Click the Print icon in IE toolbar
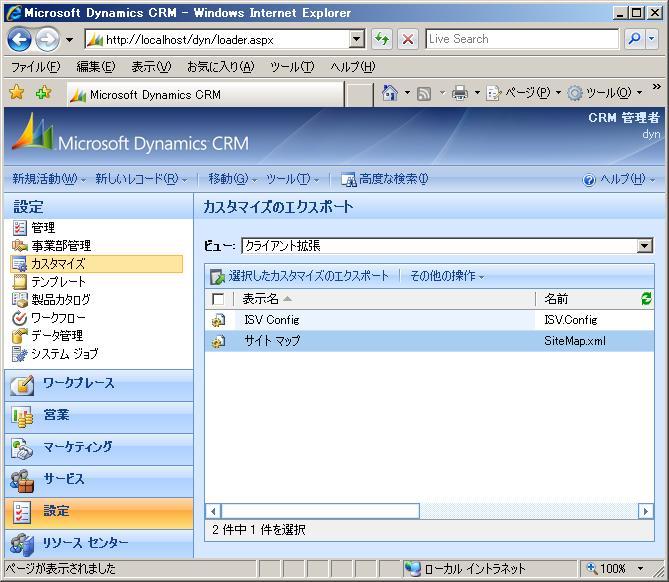 tap(460, 93)
